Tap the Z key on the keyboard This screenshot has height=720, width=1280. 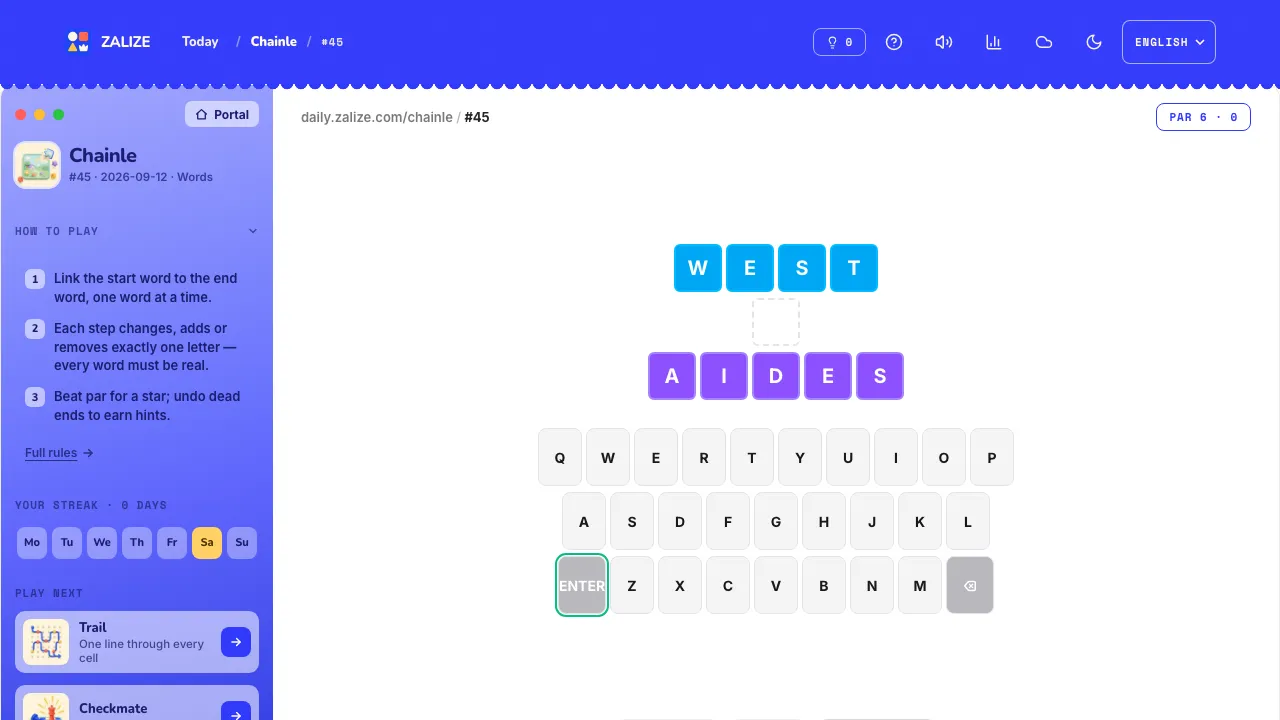[632, 585]
